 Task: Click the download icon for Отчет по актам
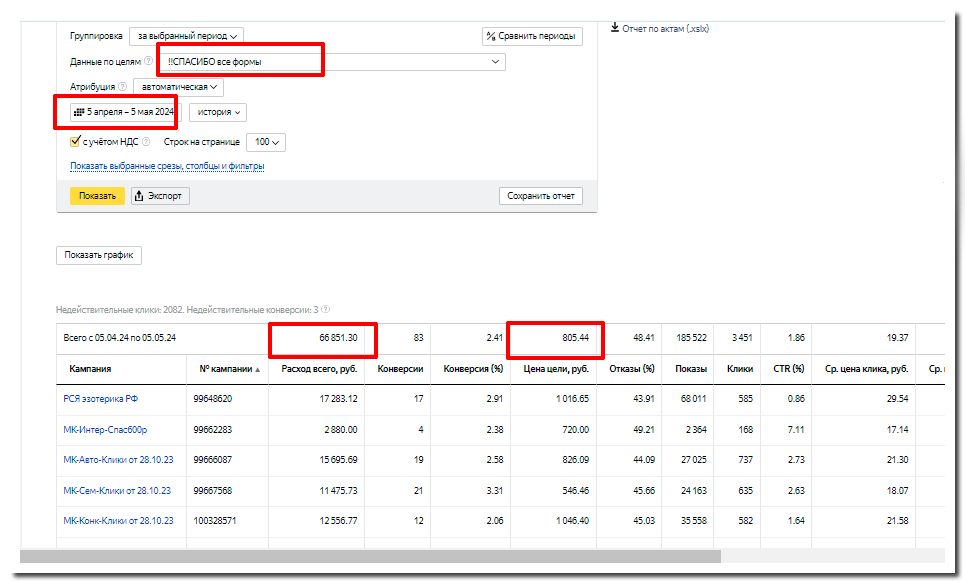pos(614,28)
